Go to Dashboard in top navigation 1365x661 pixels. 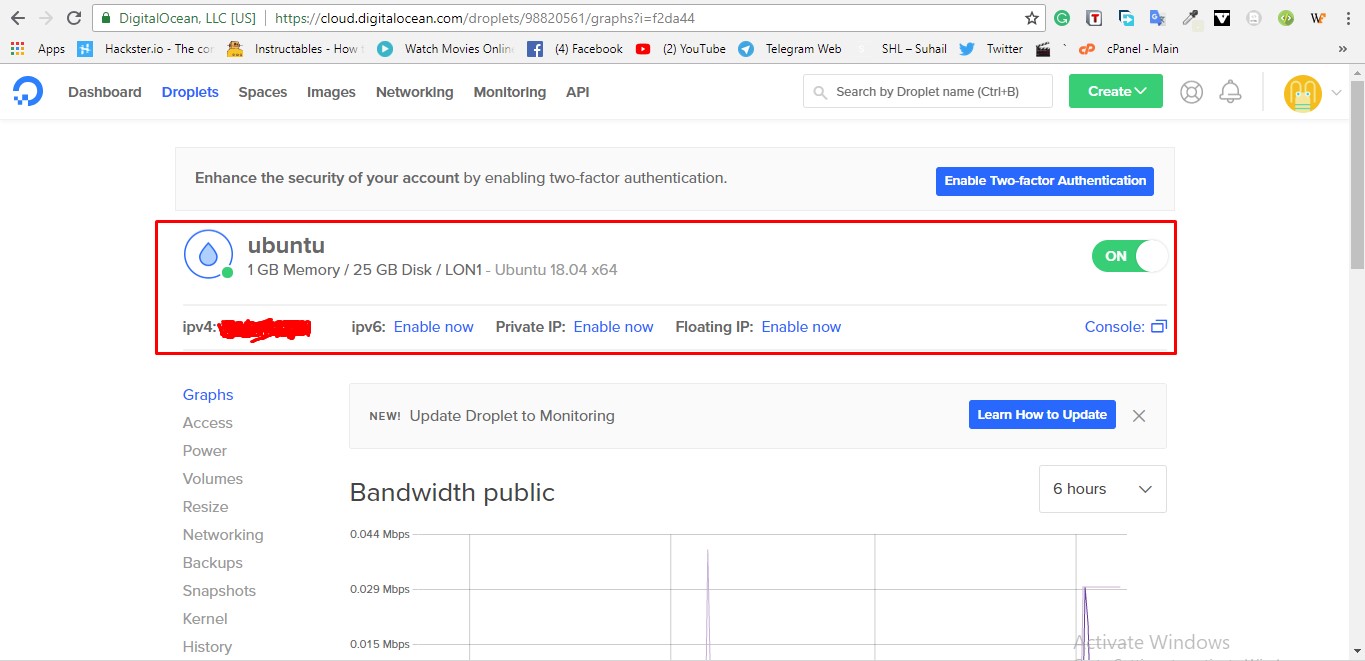[105, 92]
